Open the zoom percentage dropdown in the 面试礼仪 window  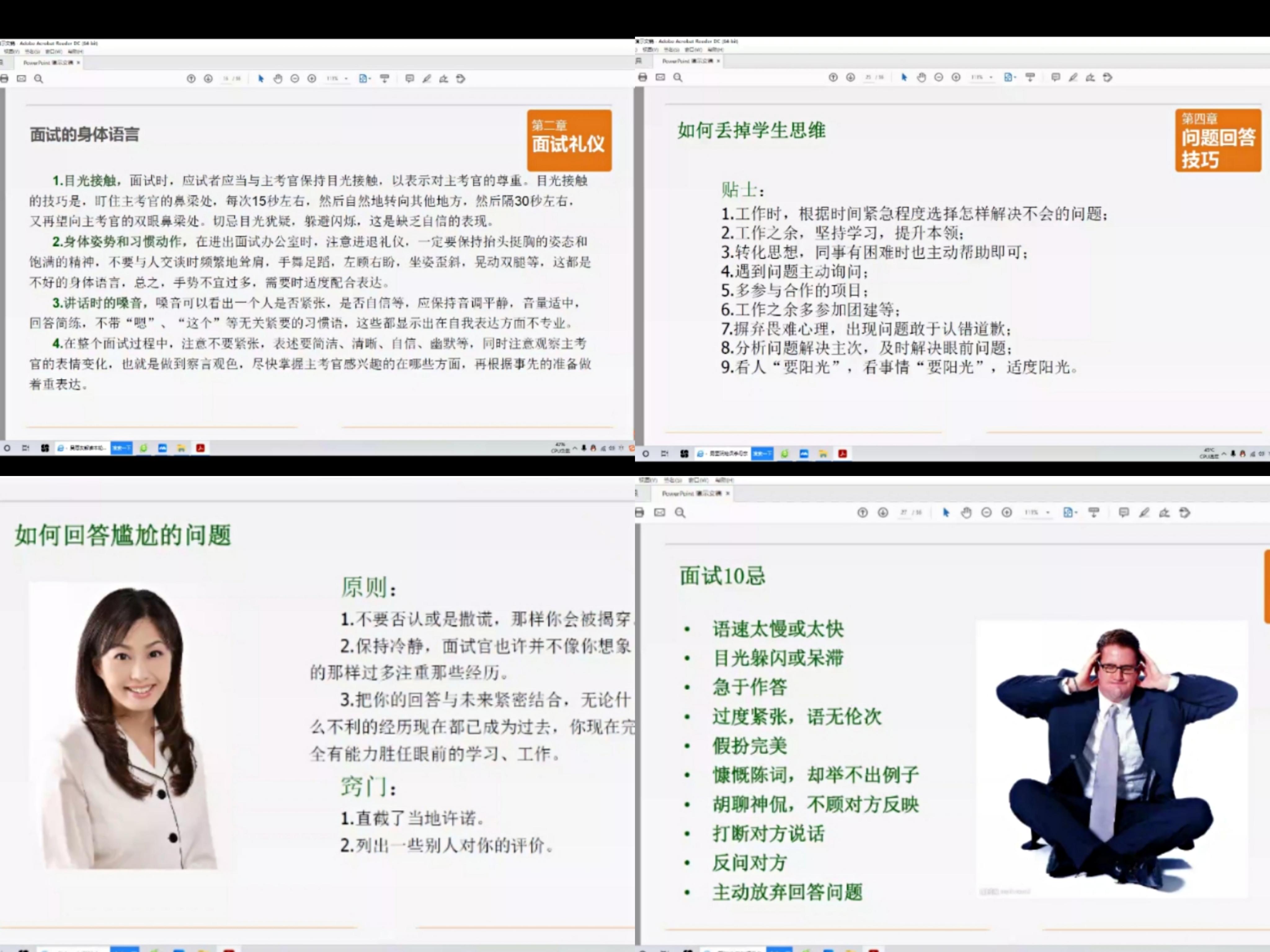coord(346,79)
